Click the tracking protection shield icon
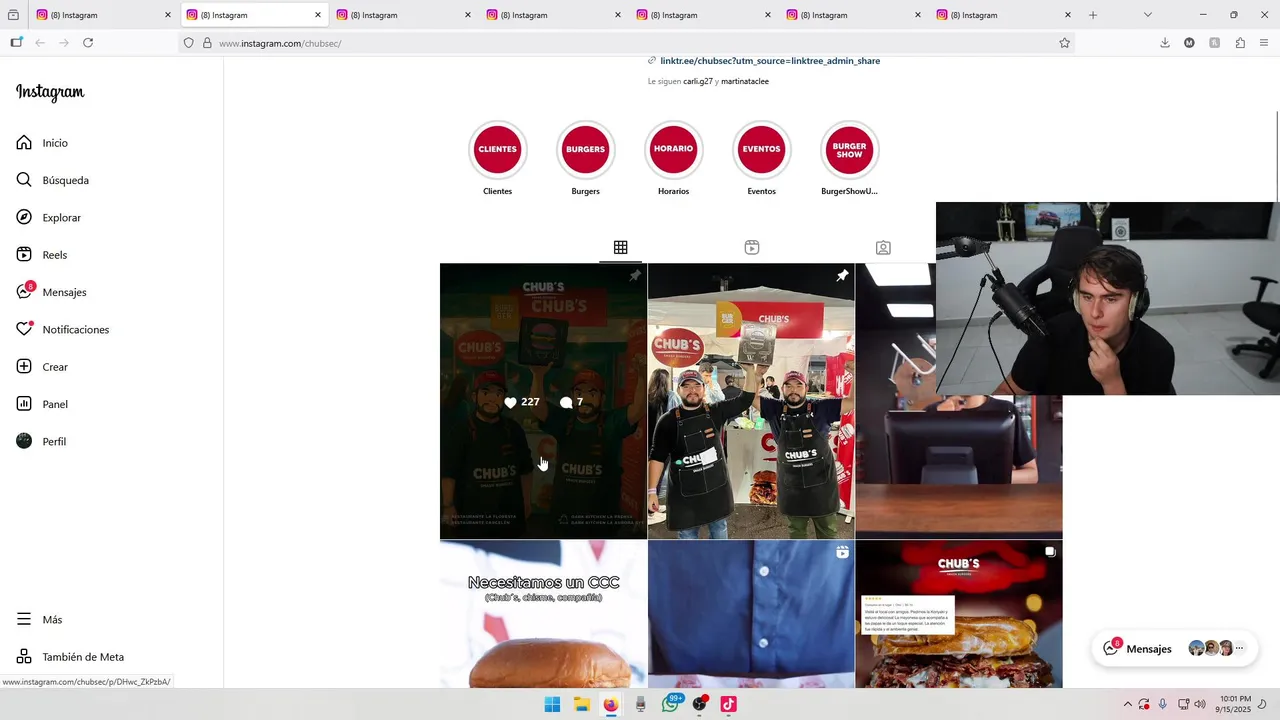 click(188, 43)
